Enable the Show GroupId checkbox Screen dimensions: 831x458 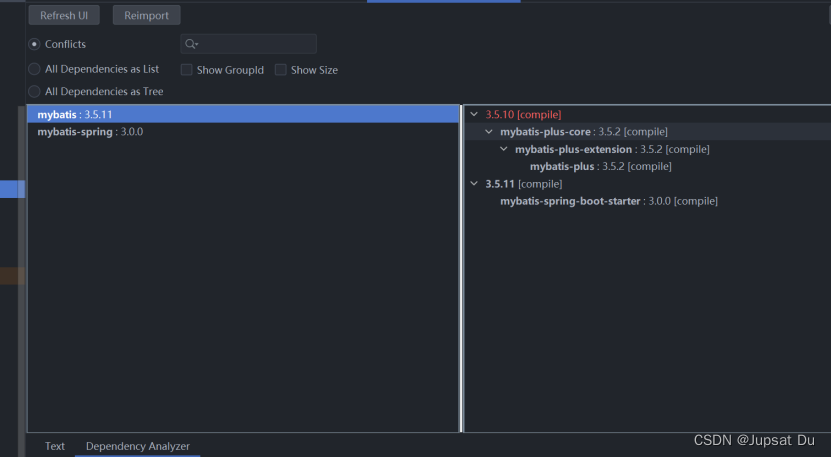[187, 69]
